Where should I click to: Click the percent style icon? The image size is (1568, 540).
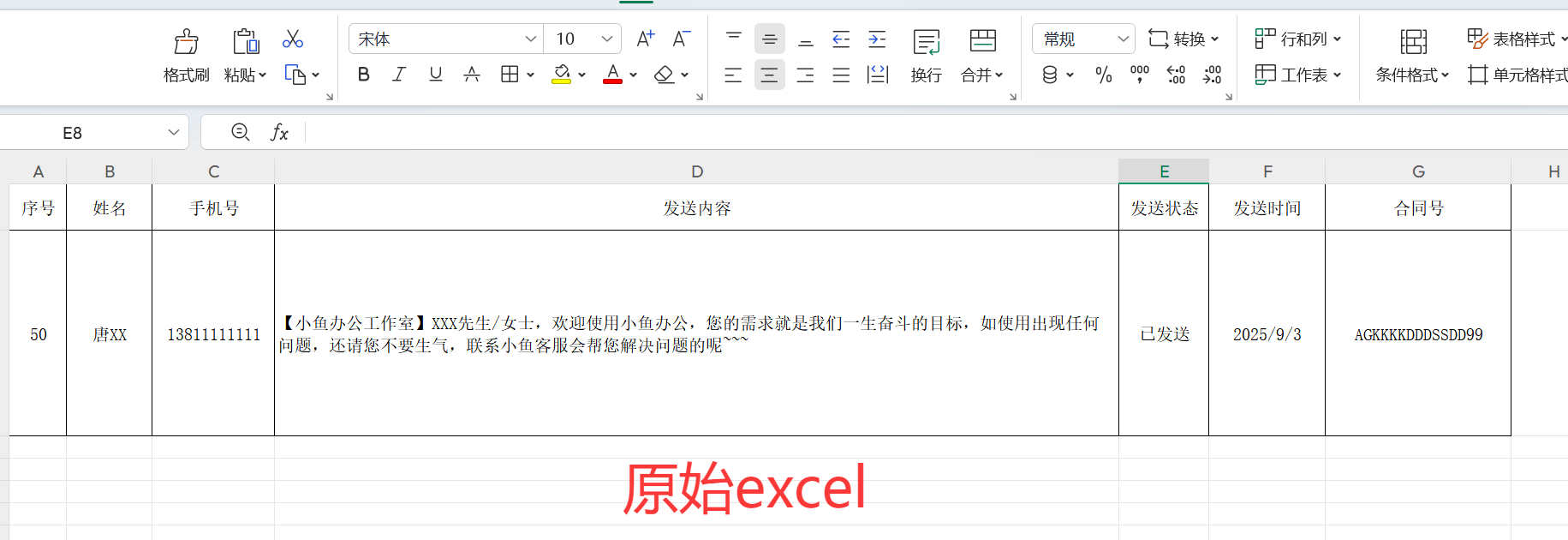click(x=1103, y=75)
